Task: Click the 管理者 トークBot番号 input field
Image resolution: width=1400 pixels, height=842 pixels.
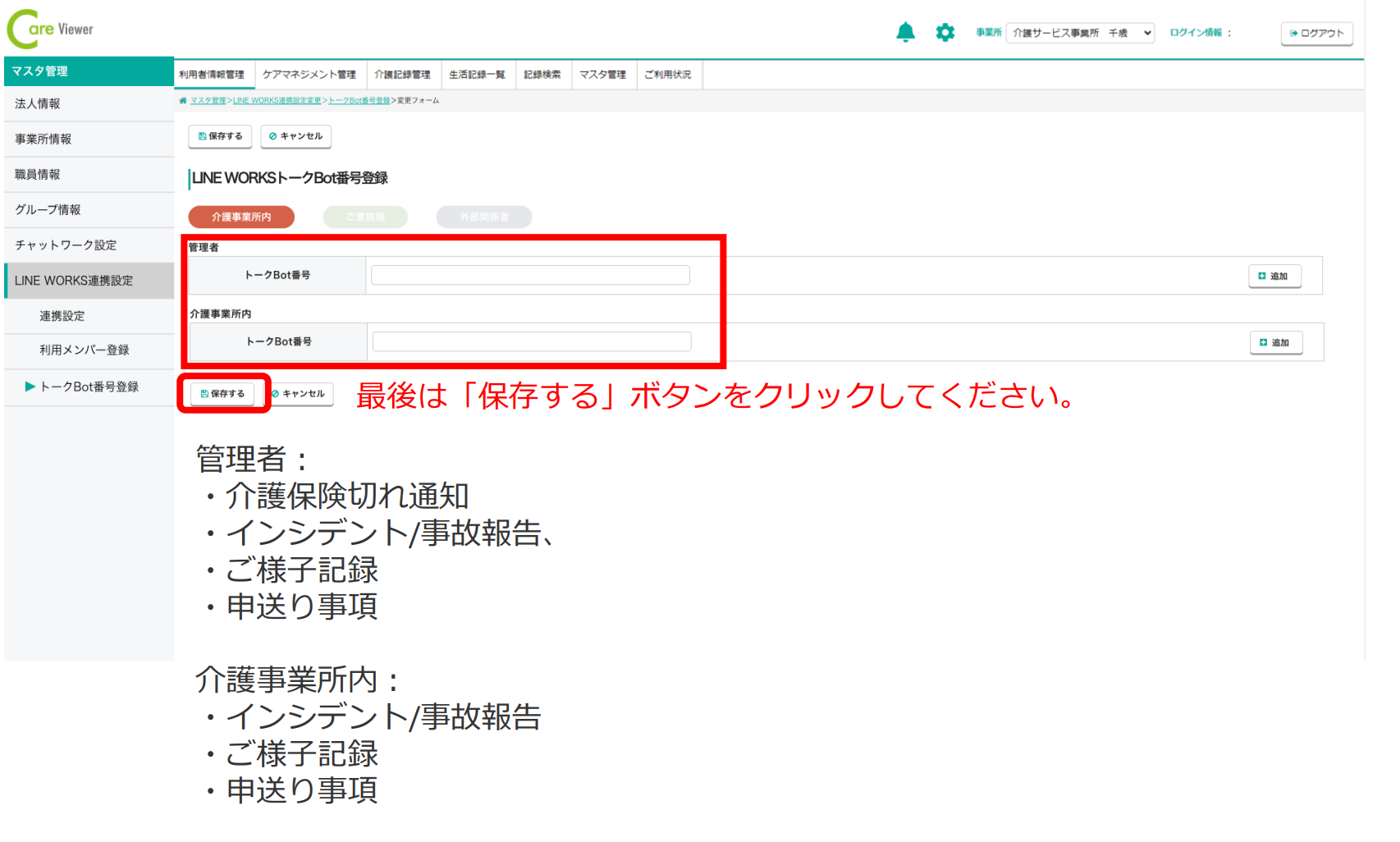Action: point(530,276)
